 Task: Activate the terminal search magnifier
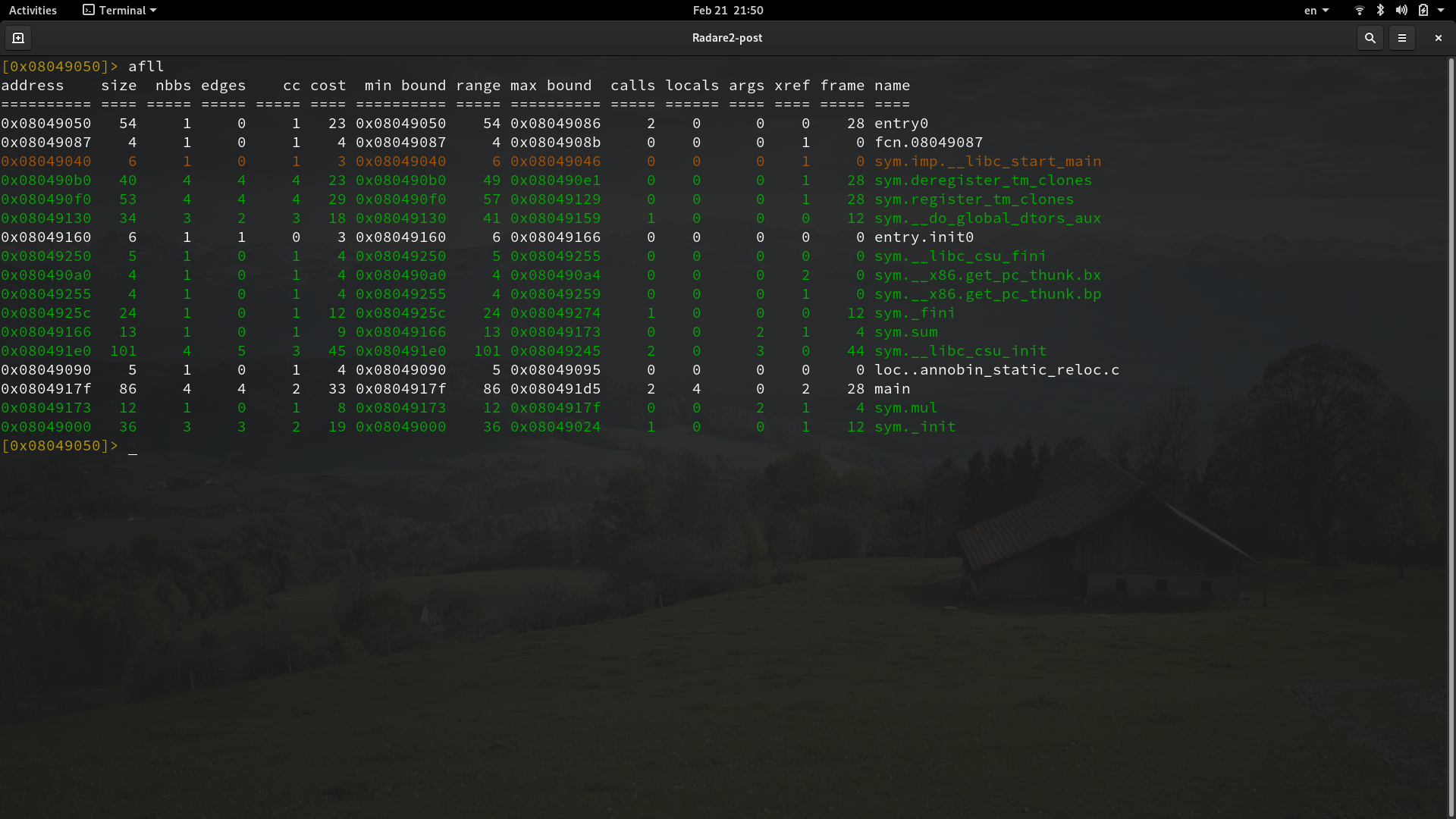coord(1370,37)
